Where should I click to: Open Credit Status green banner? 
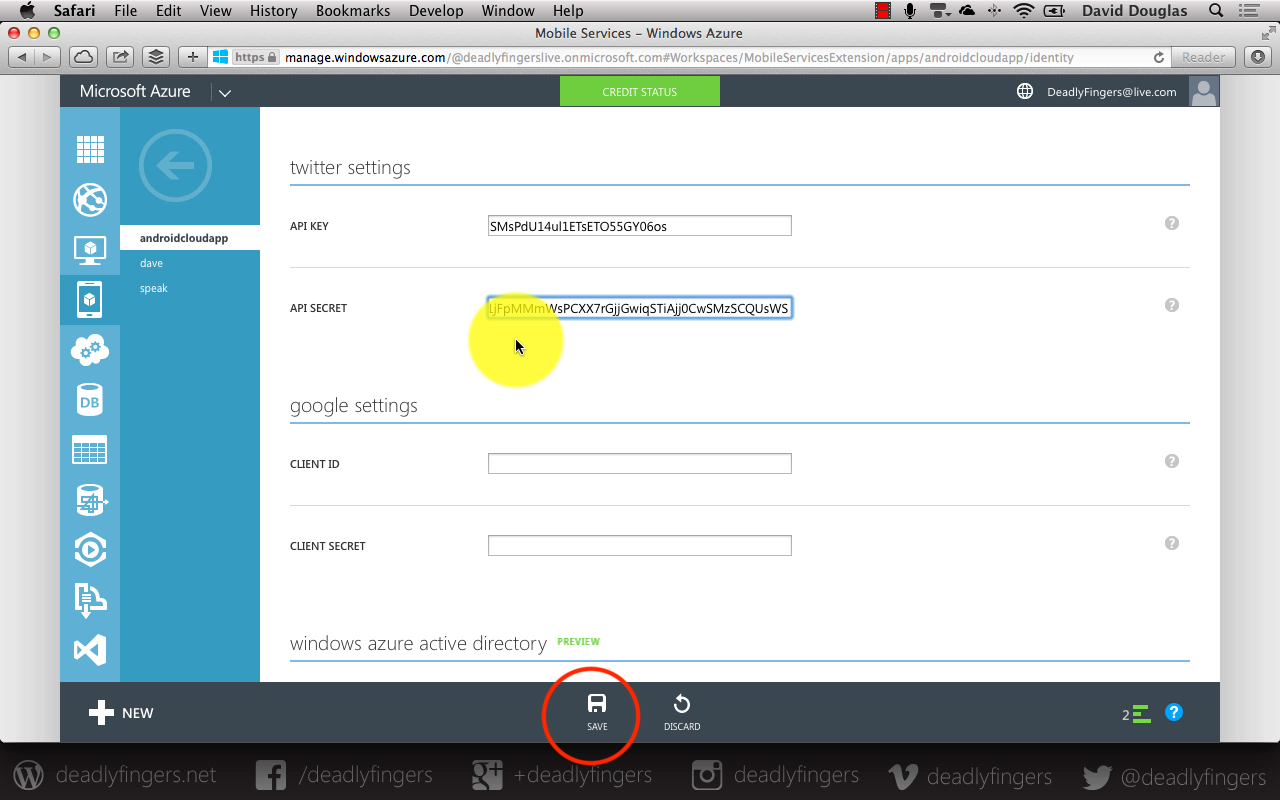tap(640, 91)
